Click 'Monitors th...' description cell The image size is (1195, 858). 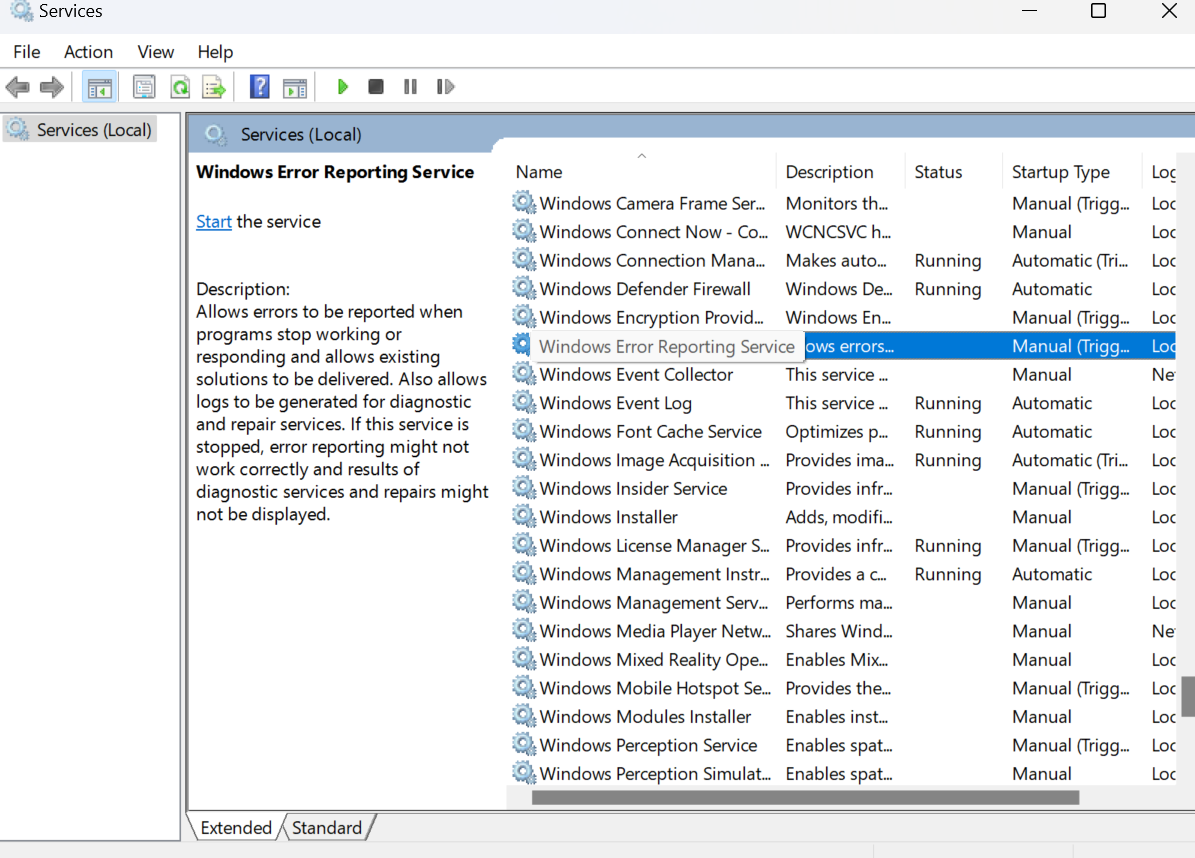tap(837, 203)
